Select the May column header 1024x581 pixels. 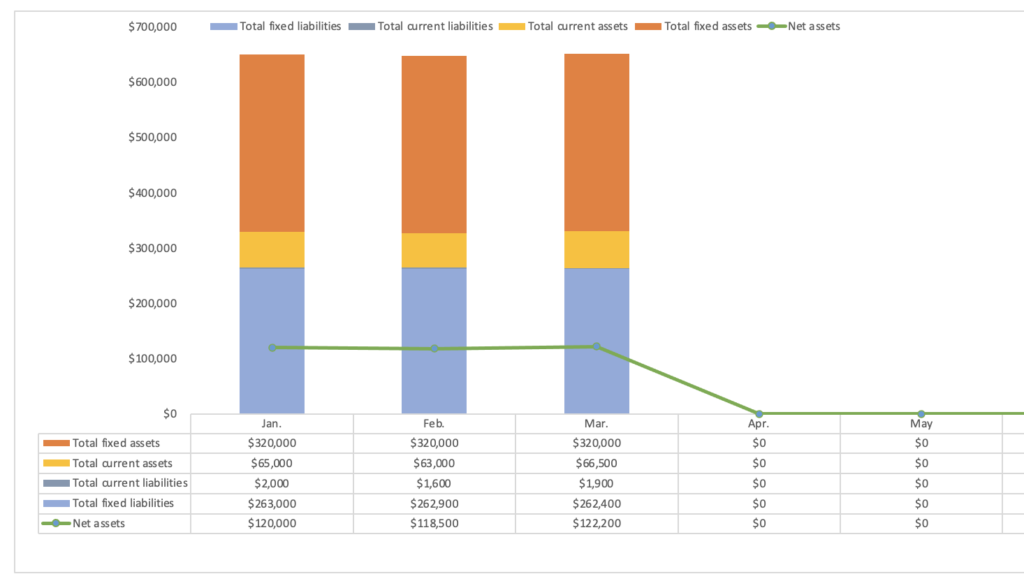click(x=921, y=424)
